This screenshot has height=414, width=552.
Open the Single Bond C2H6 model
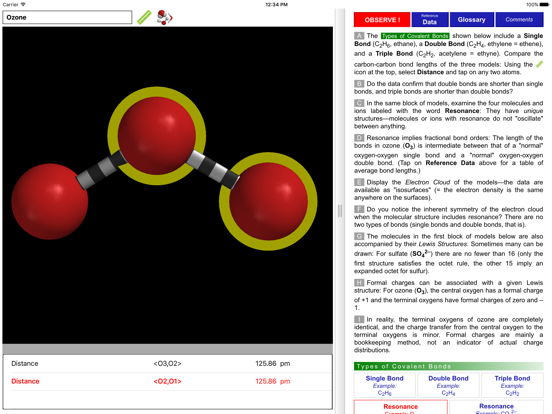(x=384, y=385)
